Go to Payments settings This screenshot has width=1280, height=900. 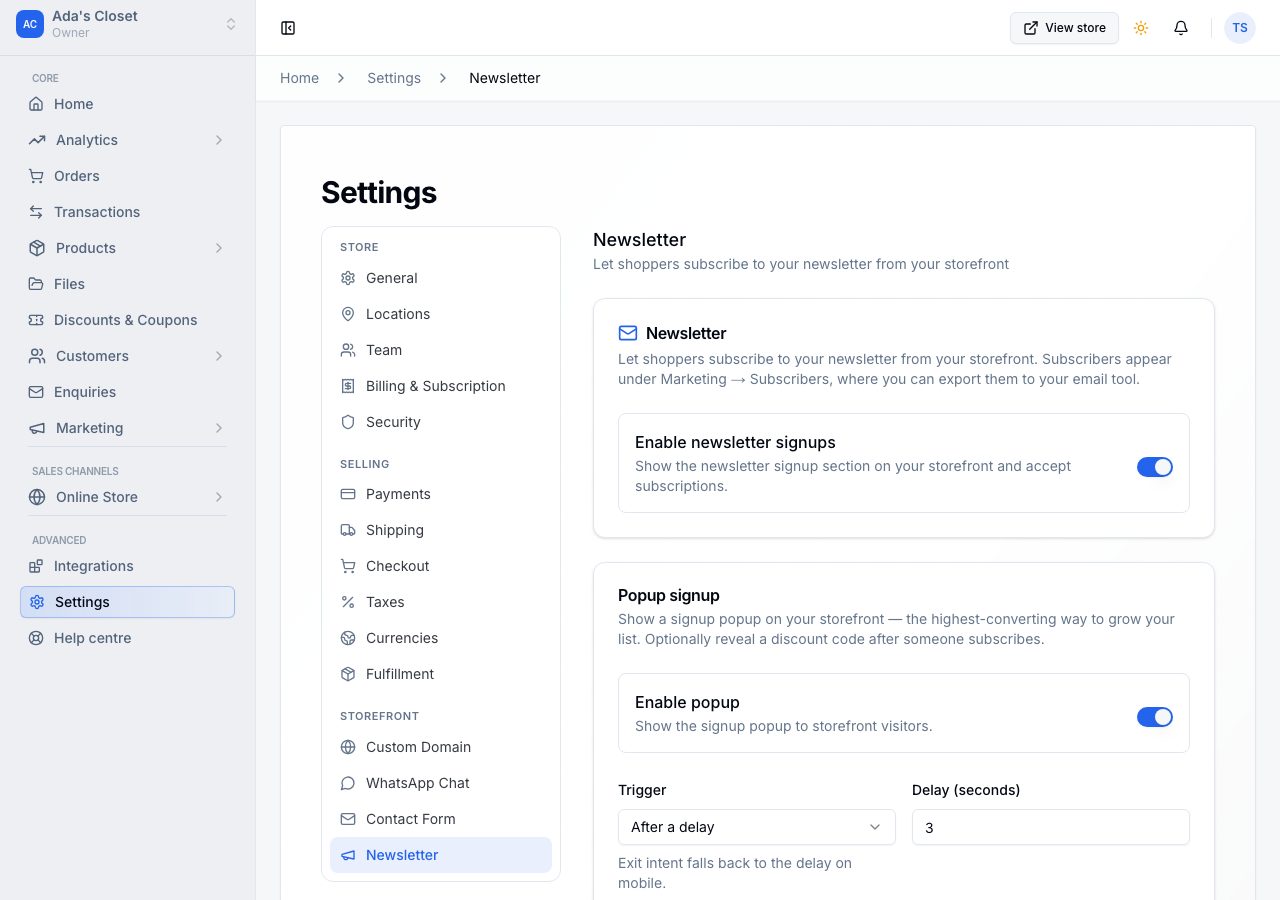[x=441, y=494]
